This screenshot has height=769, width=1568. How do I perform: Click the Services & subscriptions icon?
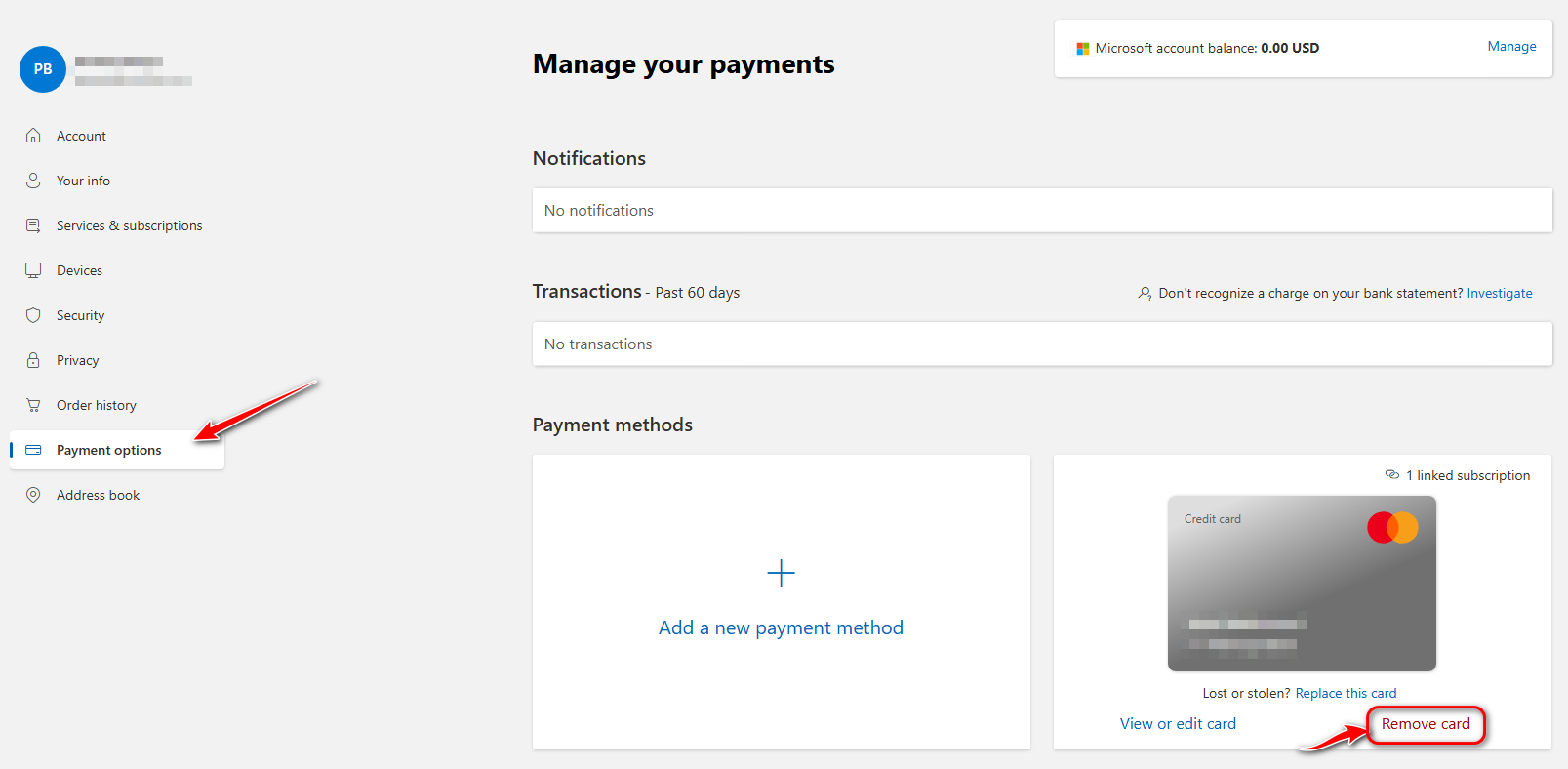pos(33,225)
